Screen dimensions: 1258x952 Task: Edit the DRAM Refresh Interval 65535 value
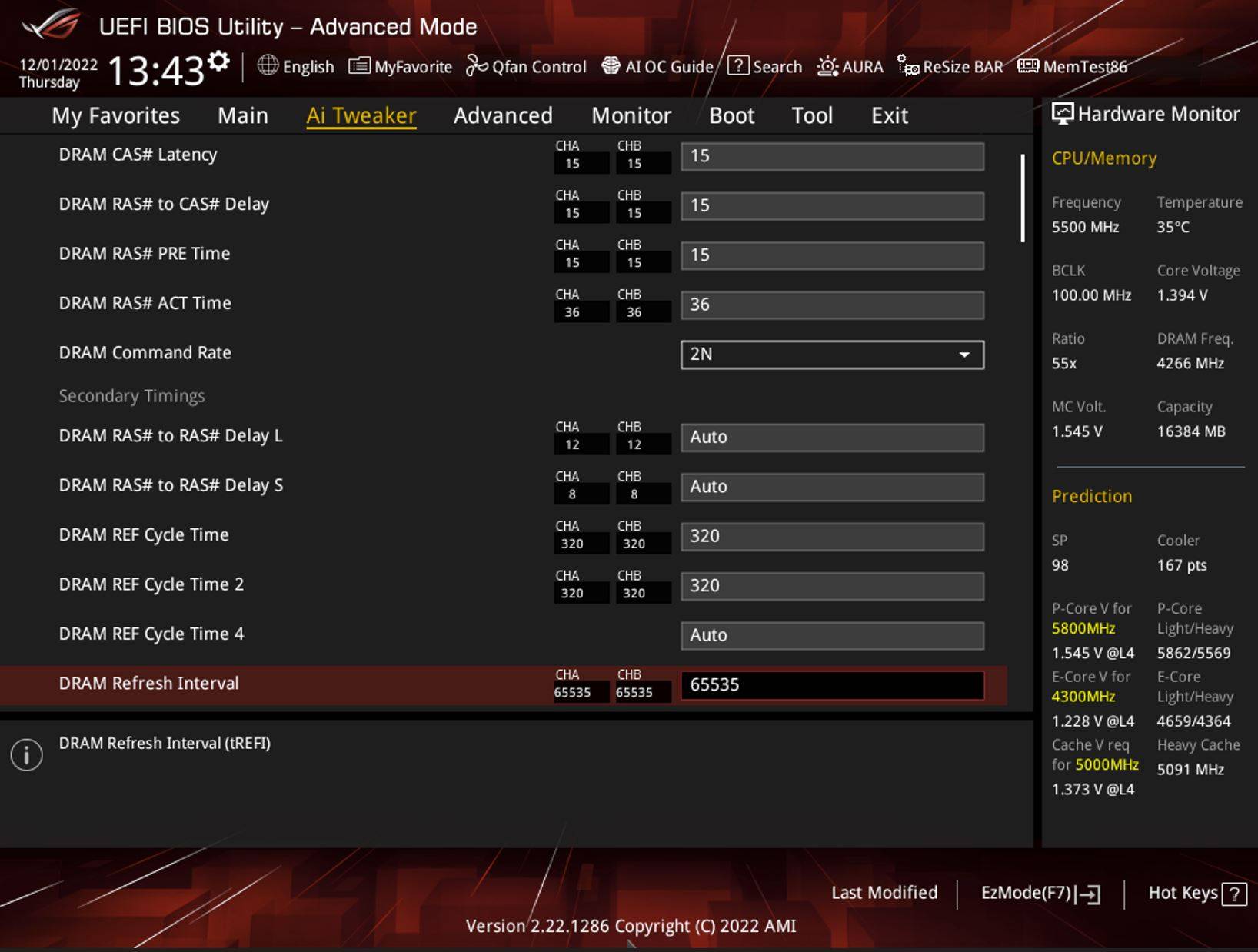[831, 684]
